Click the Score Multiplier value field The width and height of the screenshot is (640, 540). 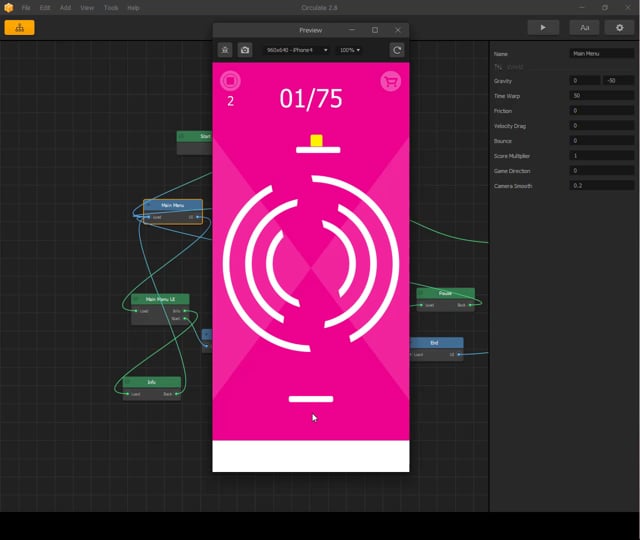[x=602, y=156]
